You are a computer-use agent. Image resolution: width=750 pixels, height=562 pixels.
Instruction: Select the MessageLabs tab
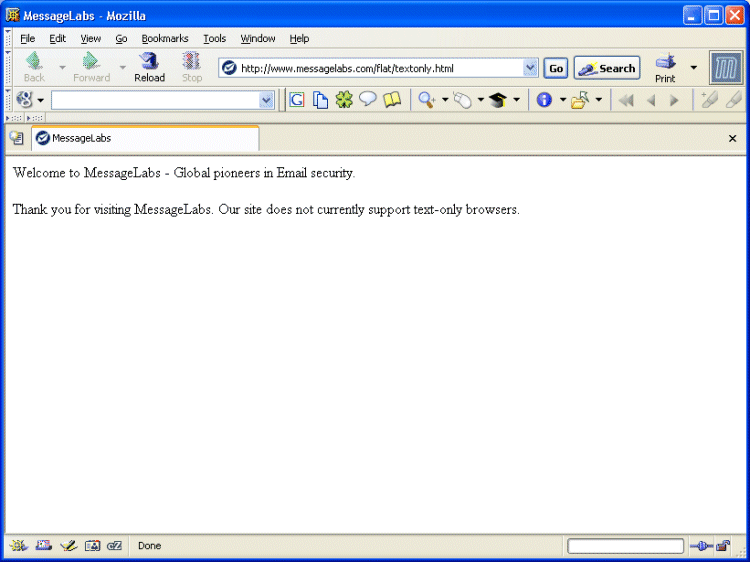[145, 139]
